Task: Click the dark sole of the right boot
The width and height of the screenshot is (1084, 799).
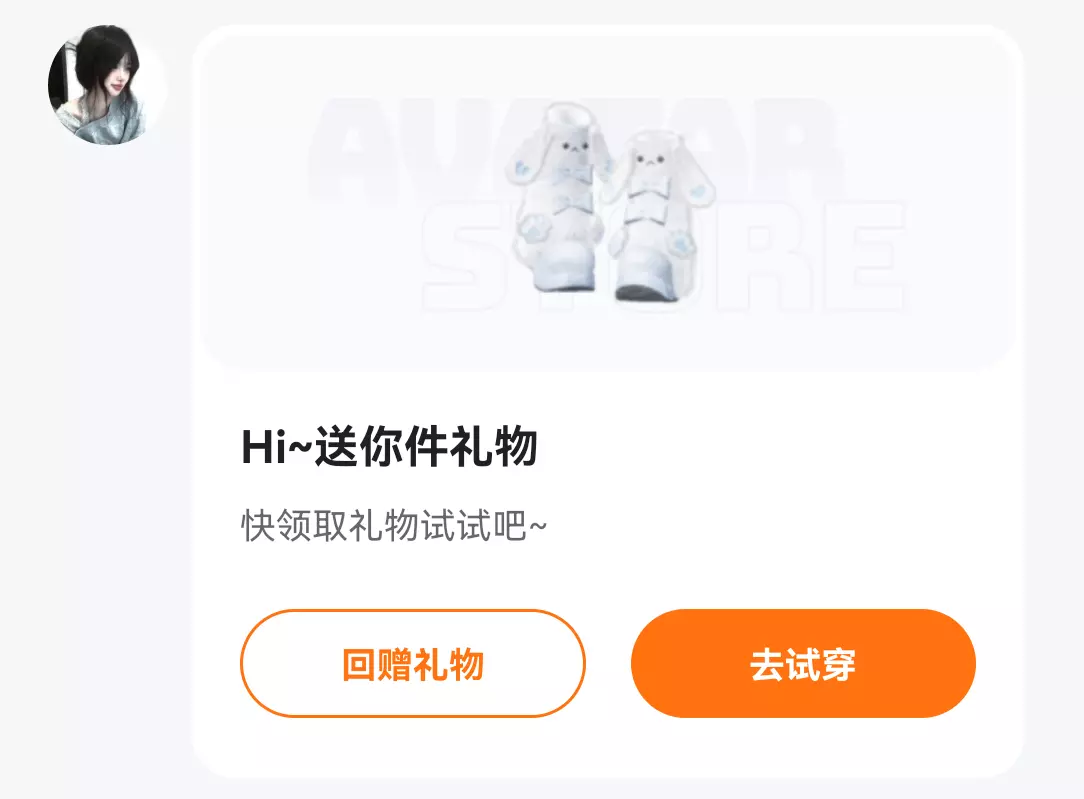Action: point(644,293)
